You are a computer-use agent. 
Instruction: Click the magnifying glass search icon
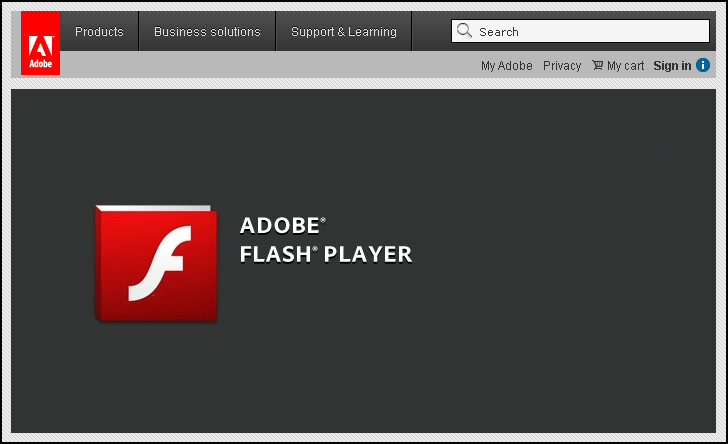click(x=464, y=31)
